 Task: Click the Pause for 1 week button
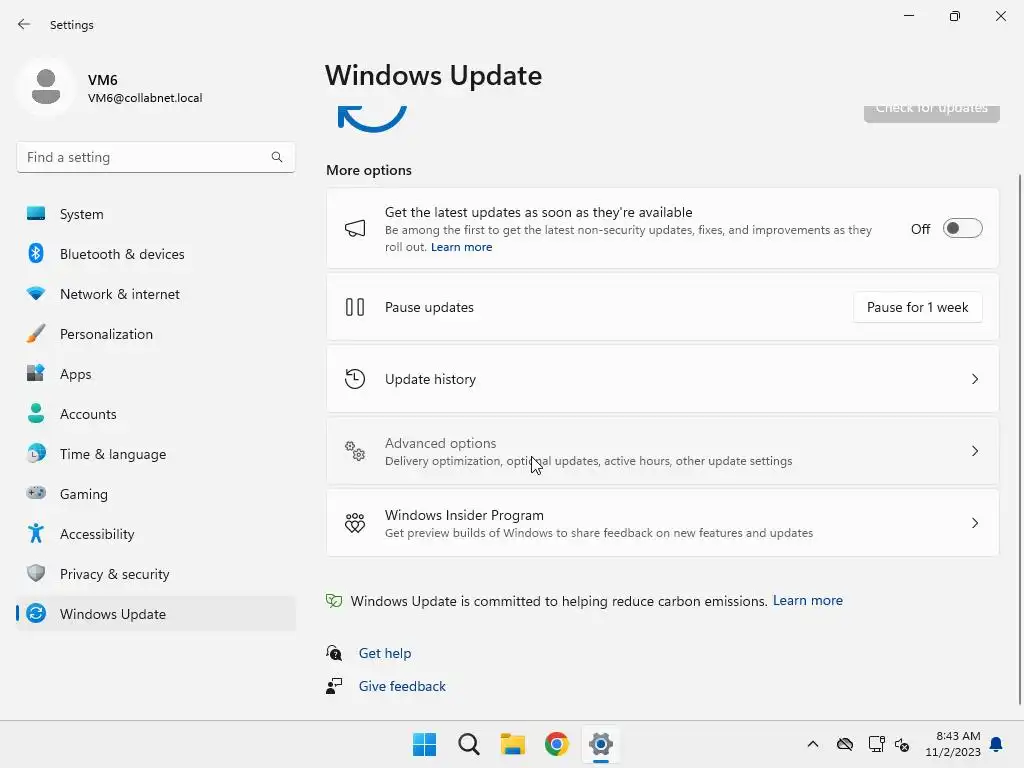pyautogui.click(x=918, y=307)
